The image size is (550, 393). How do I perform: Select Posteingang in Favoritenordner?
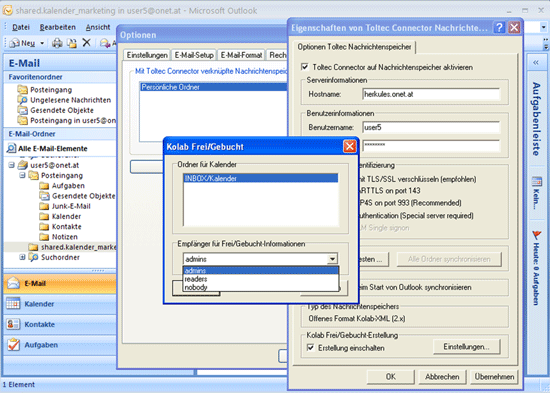pos(51,90)
